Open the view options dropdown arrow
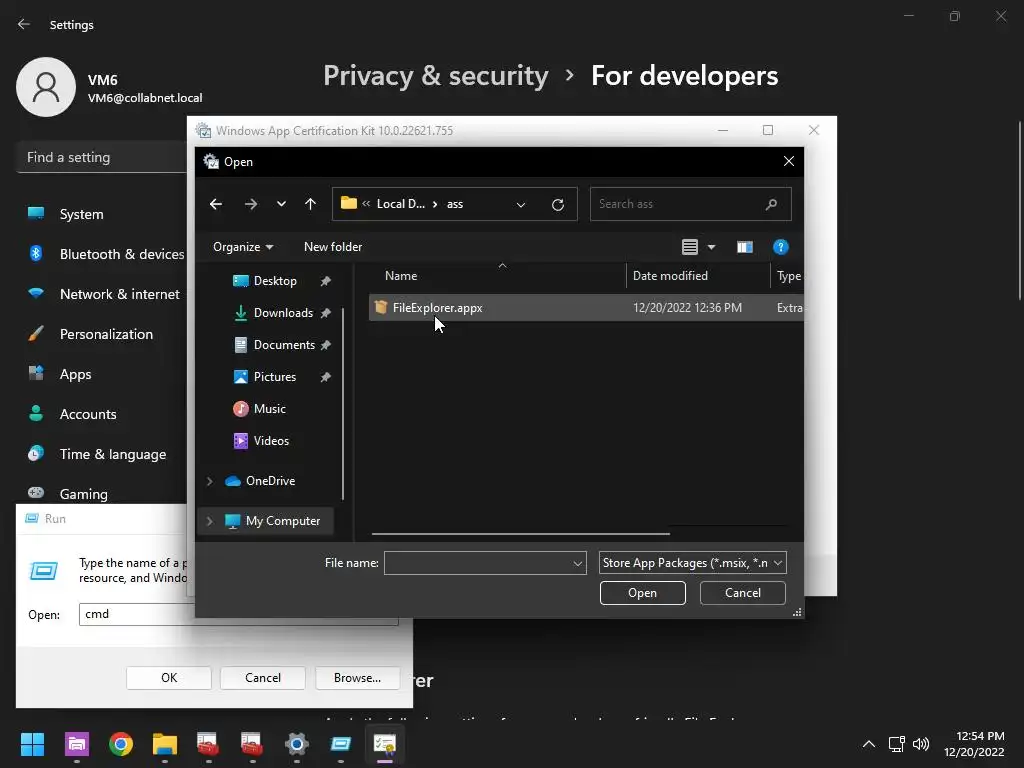The height and width of the screenshot is (768, 1024). click(x=712, y=247)
